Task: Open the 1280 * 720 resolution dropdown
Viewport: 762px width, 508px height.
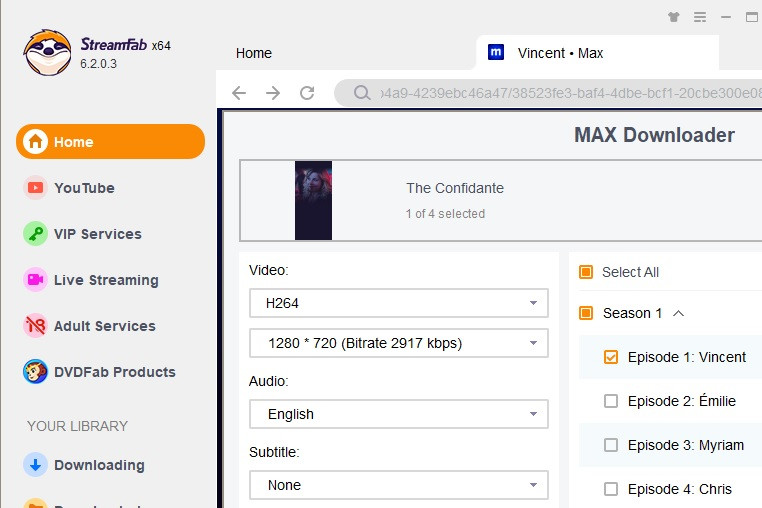Action: (x=399, y=343)
